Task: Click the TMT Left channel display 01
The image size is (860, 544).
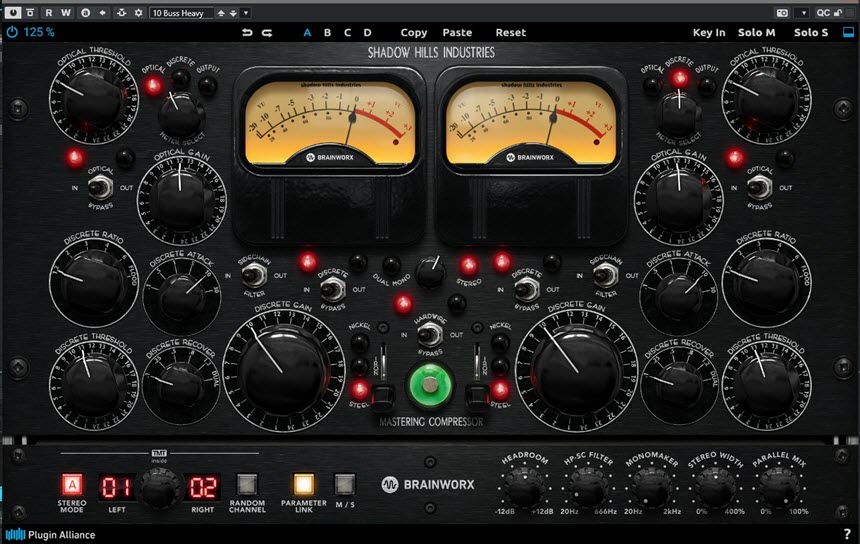Action: pos(116,487)
